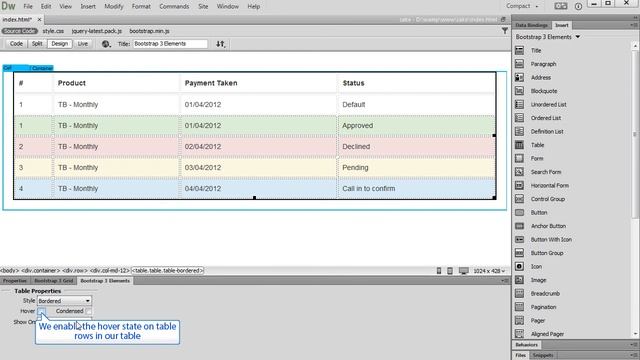Viewport: 640px width, 360px height.
Task: Insert a Button Group icon
Action: point(519,253)
